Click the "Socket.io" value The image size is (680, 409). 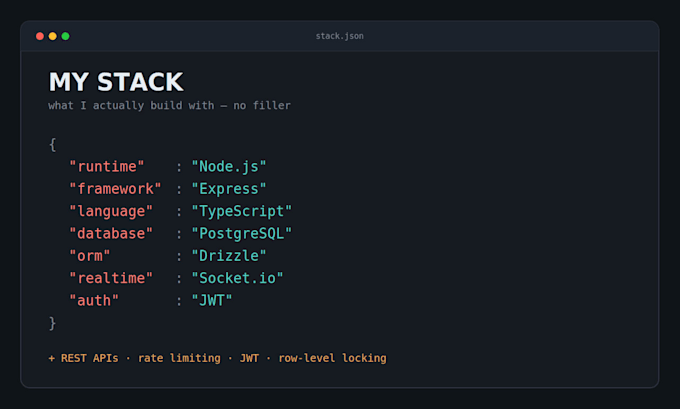tap(238, 278)
